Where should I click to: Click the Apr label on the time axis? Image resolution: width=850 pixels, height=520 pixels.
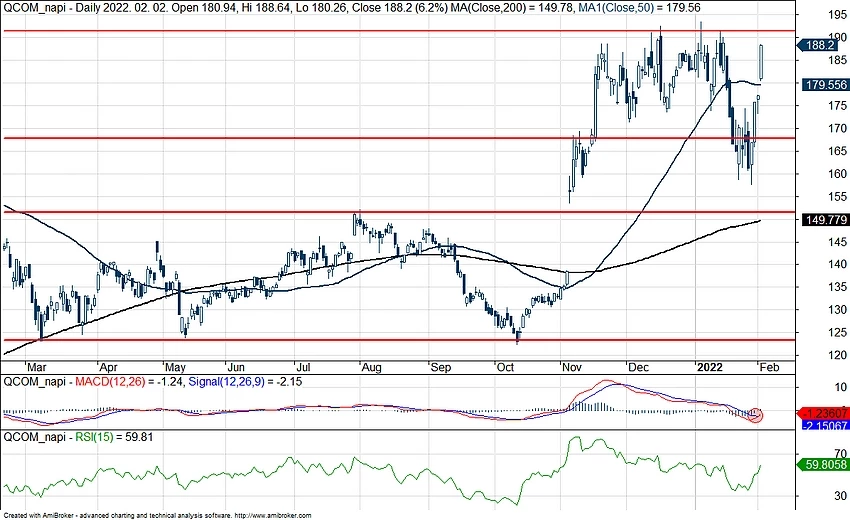pos(108,367)
